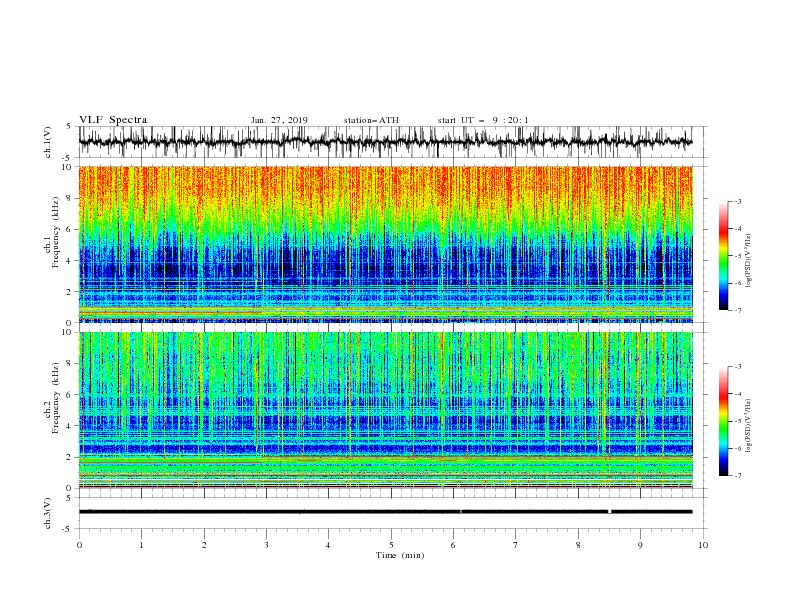
Task: Click the "10" frequency tick of ch.2 spectrogram
Action: (x=68, y=332)
